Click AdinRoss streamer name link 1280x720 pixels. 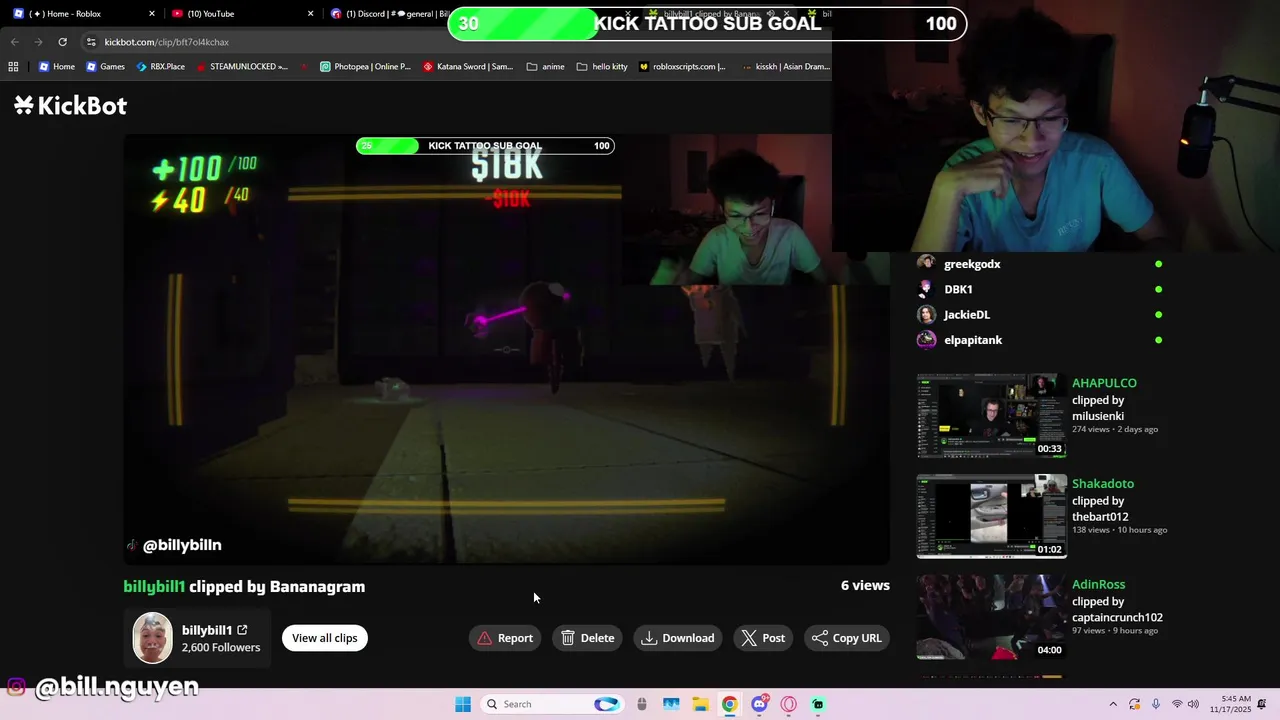tap(1098, 584)
